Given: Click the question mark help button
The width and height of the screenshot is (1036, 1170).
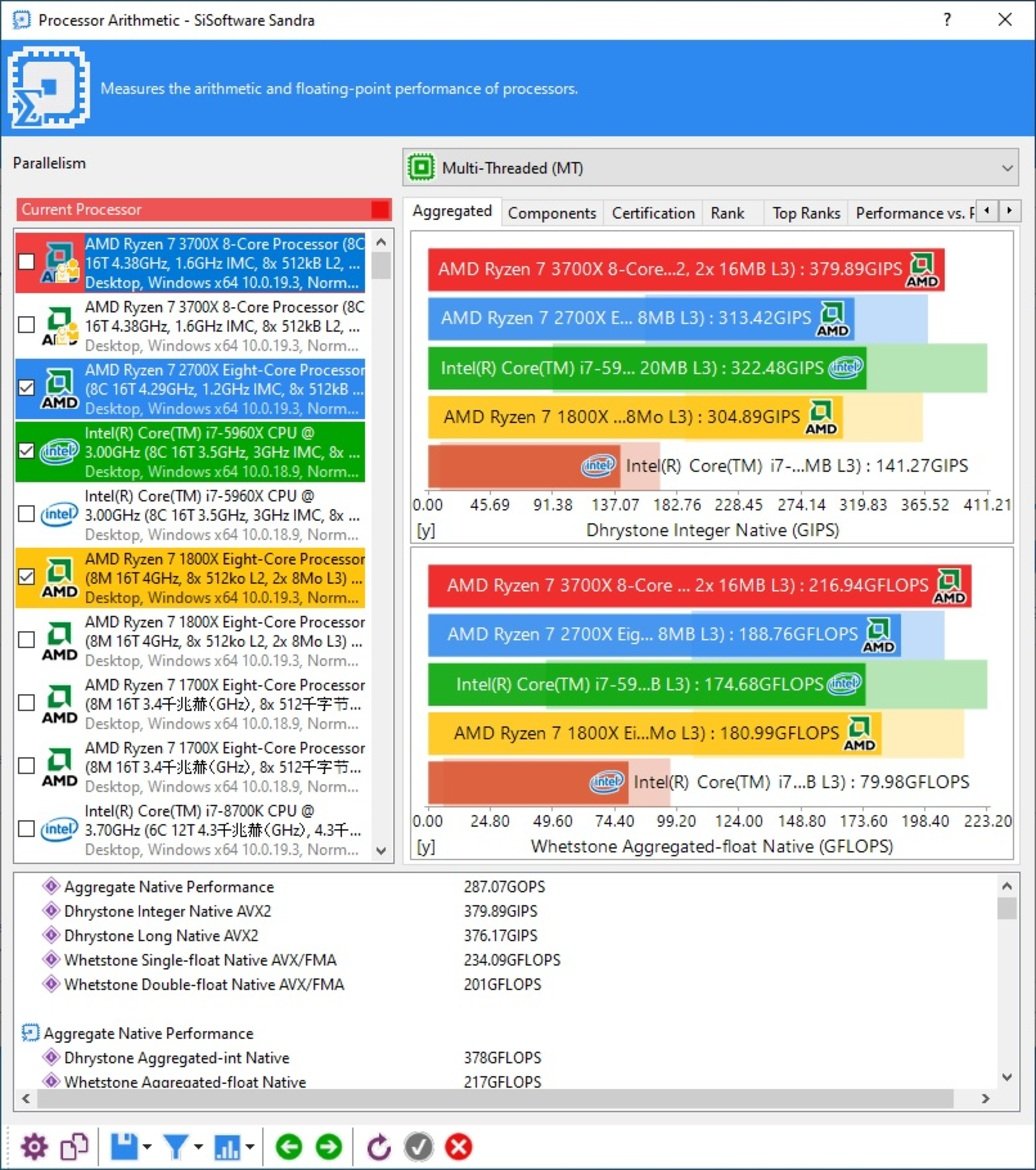Looking at the screenshot, I should [947, 19].
